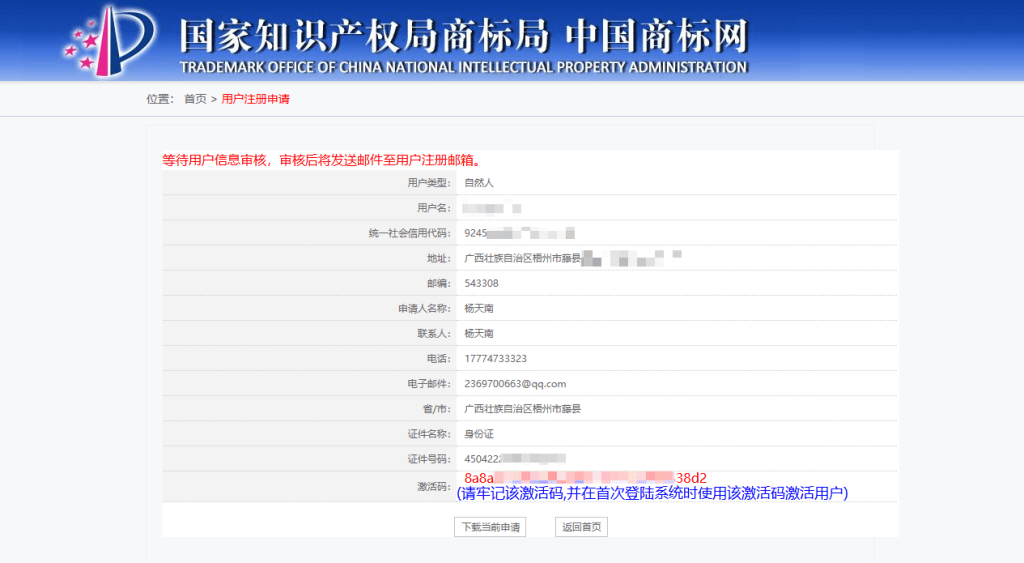1024x563 pixels.
Task: Click the 地址 value text
Action: 573,258
